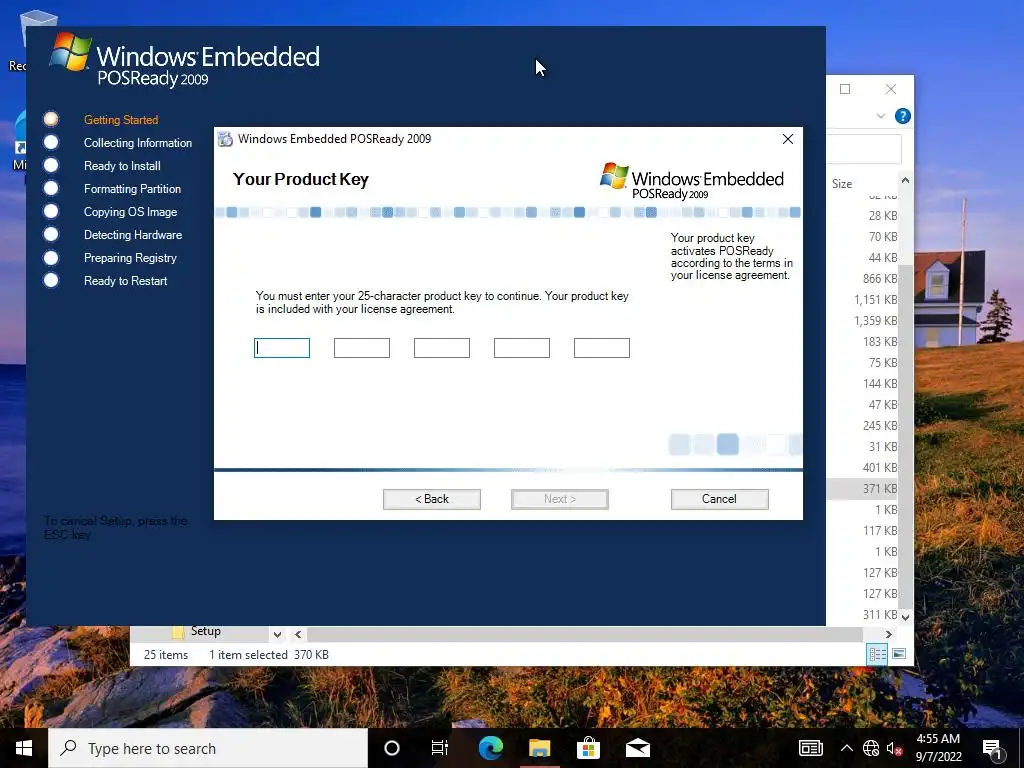The image size is (1024, 768).
Task: Click the navigation pane scroll down arrow
Action: pos(278,634)
